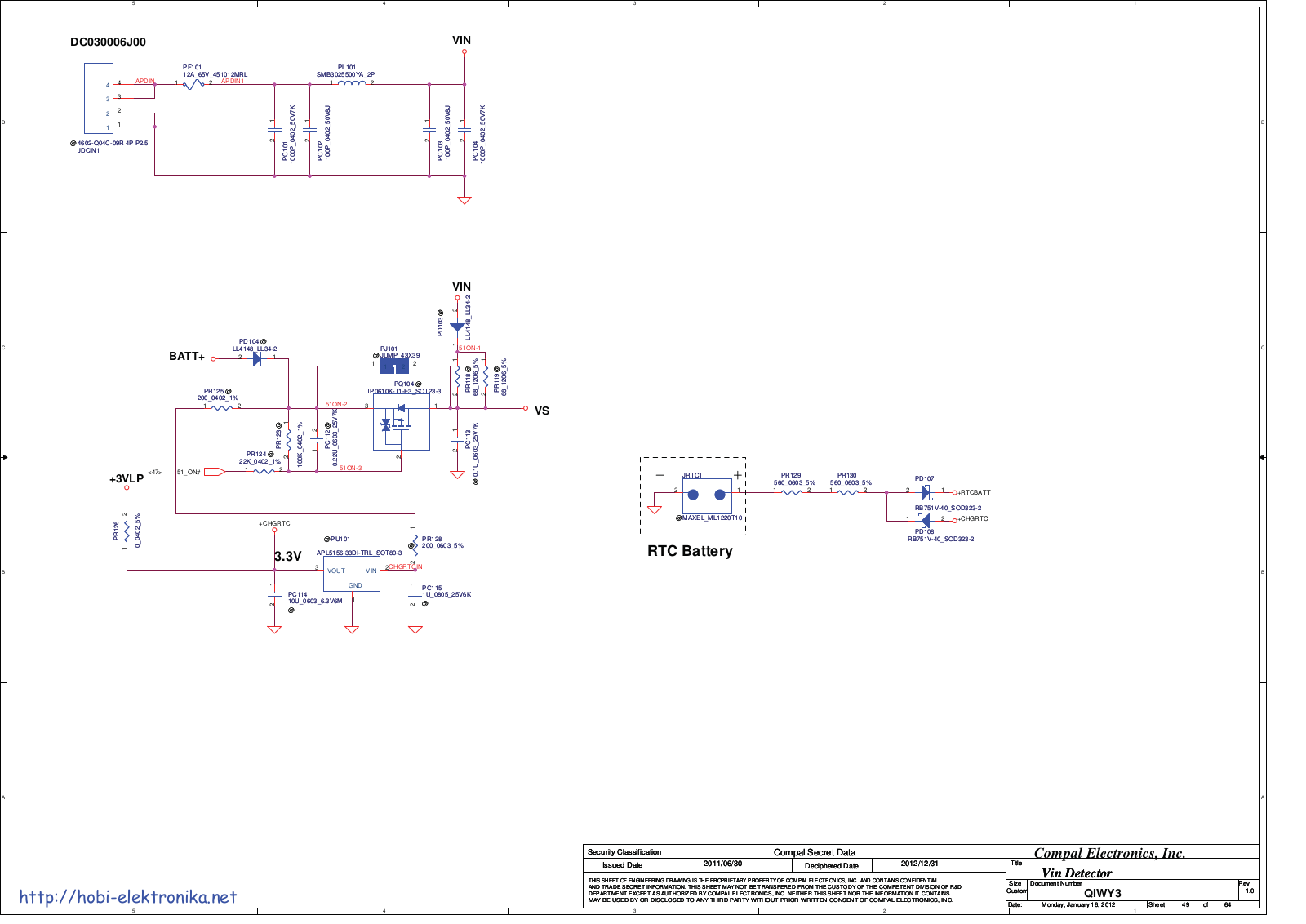
Task: Click the PC103 capacitor symbol
Action: pos(429,129)
